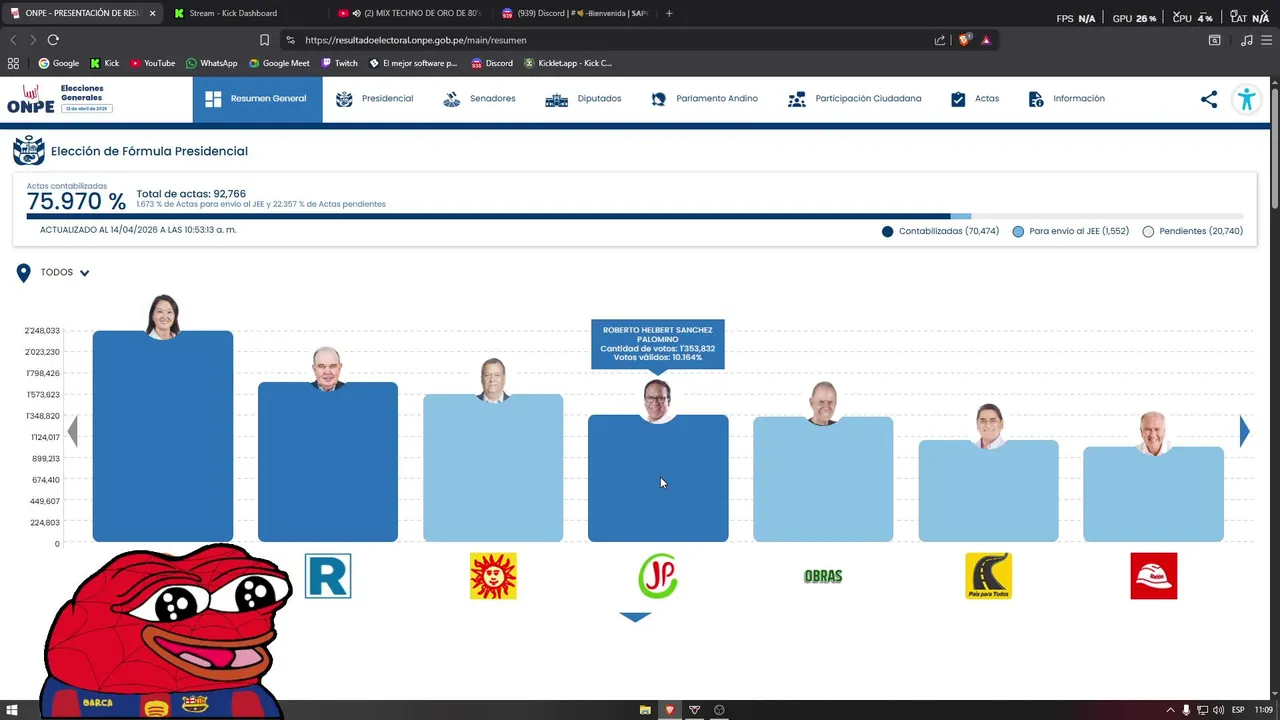Screen dimensions: 1280x720
Task: Open the Actas section
Action: tap(974, 99)
